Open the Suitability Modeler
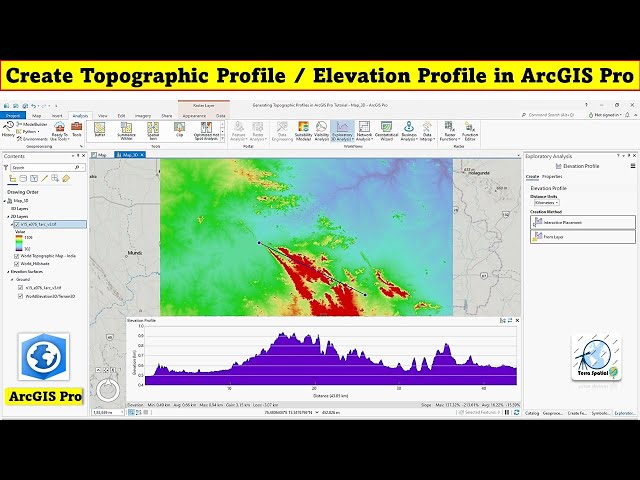Viewport: 640px width, 480px height. point(303,131)
